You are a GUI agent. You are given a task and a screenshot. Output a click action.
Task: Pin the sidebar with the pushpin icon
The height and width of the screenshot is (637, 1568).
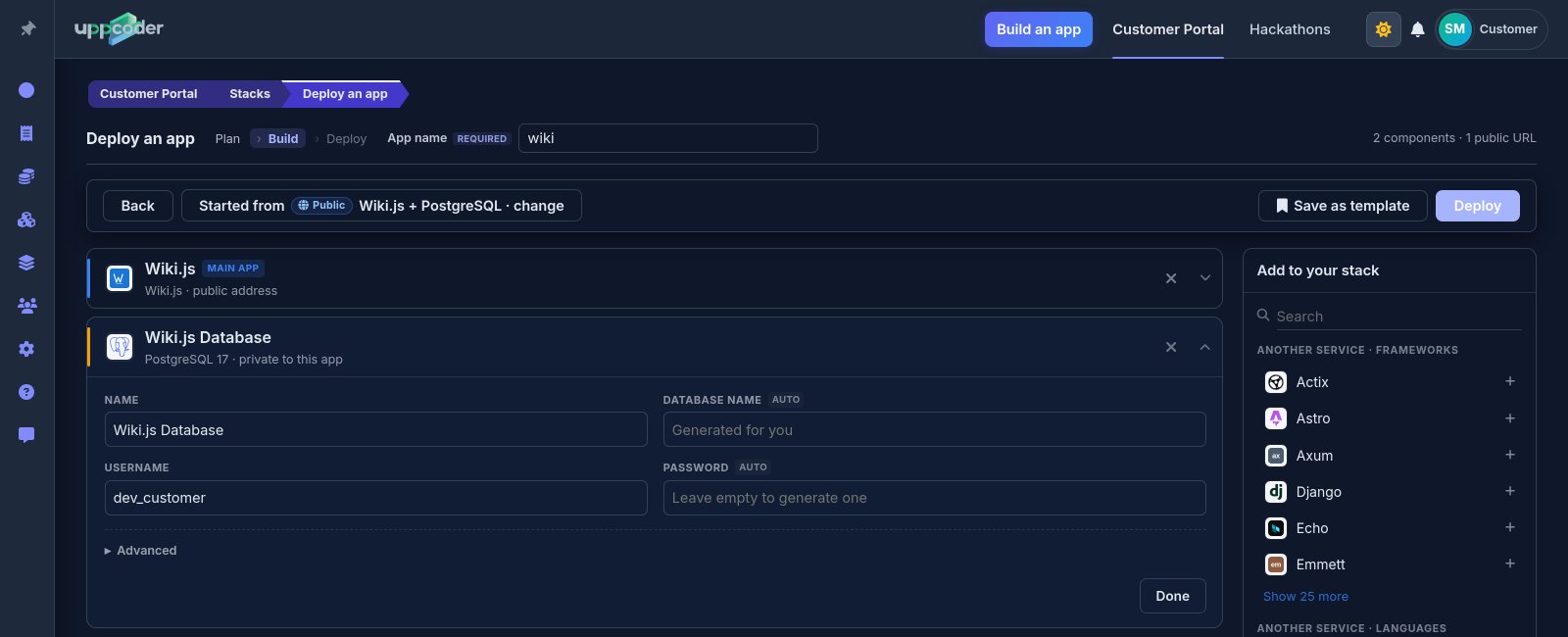pos(27,28)
